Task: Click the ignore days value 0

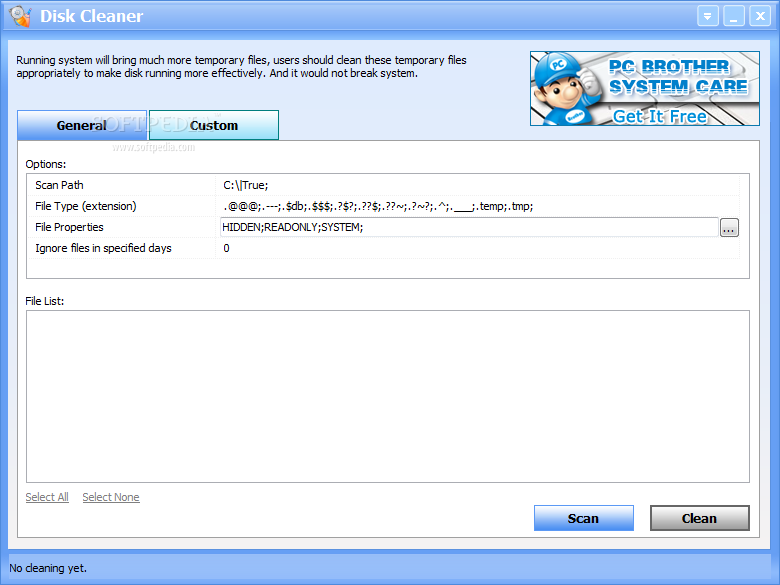Action: 226,248
